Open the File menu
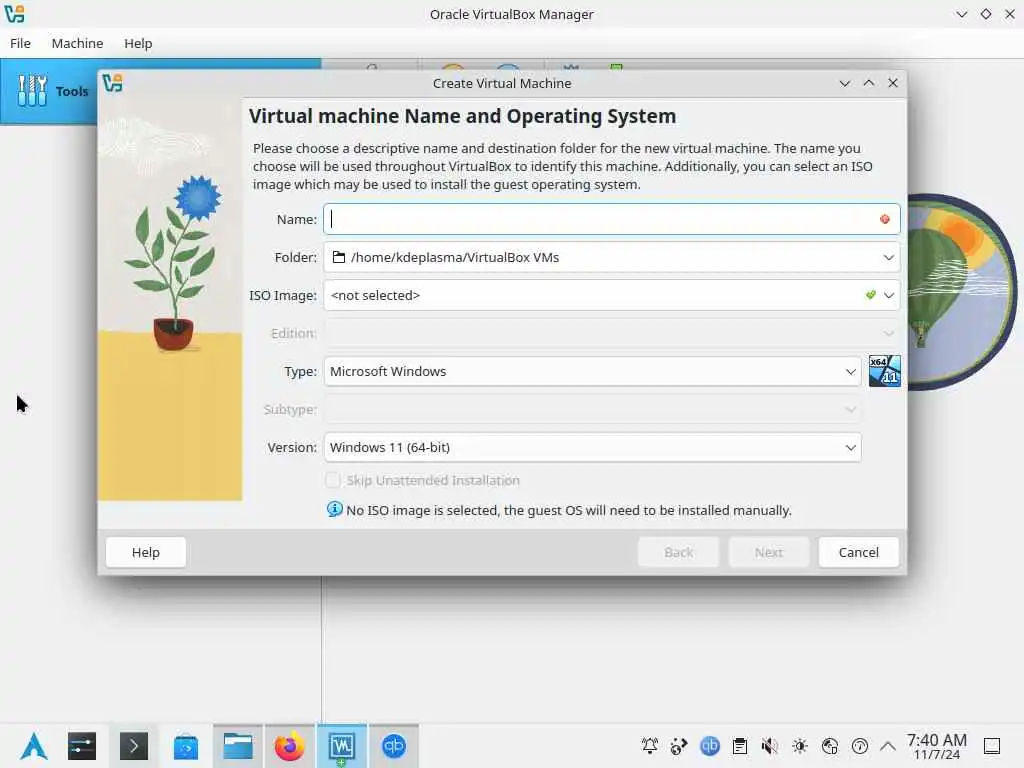The image size is (1024, 768). [x=20, y=43]
